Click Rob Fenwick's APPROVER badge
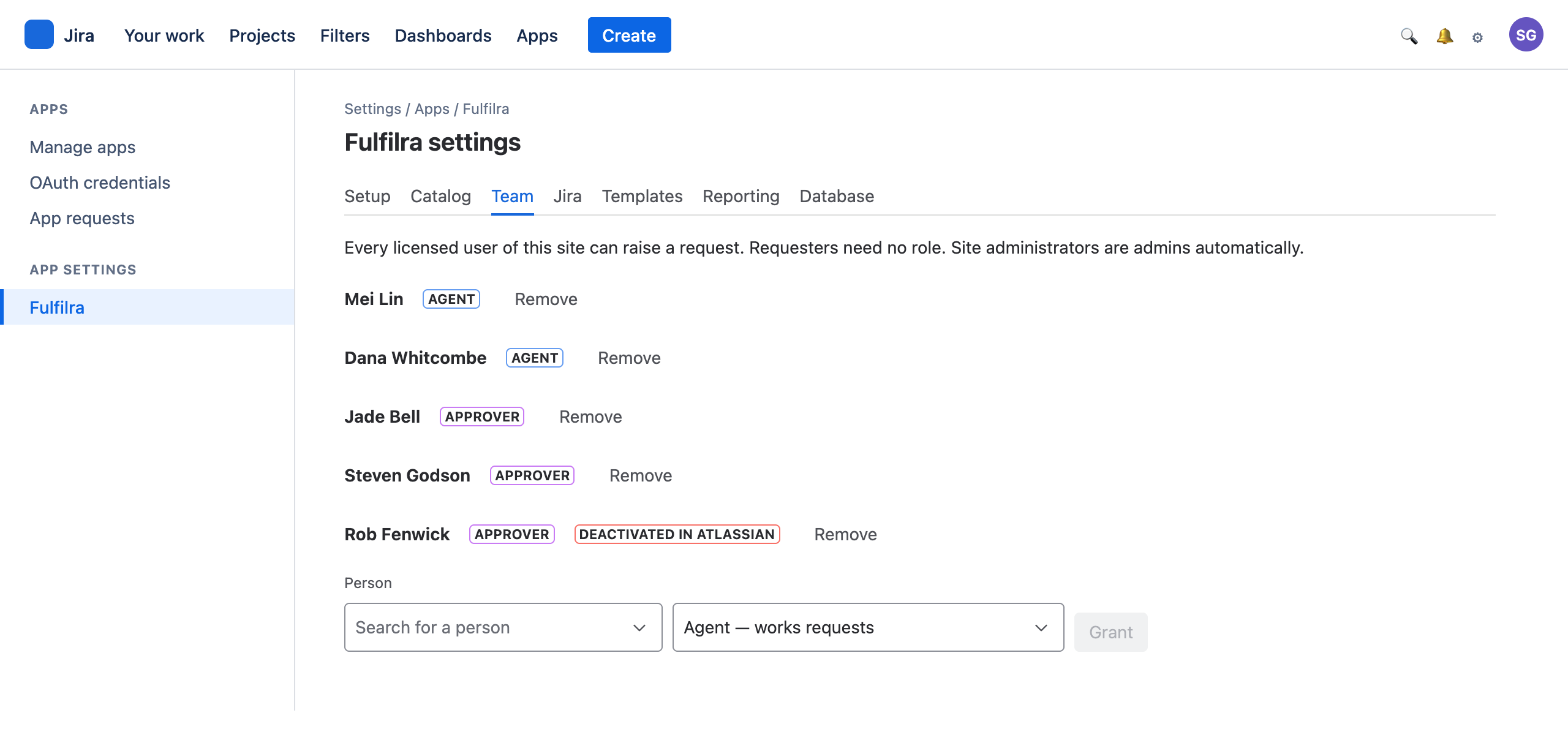 (512, 534)
